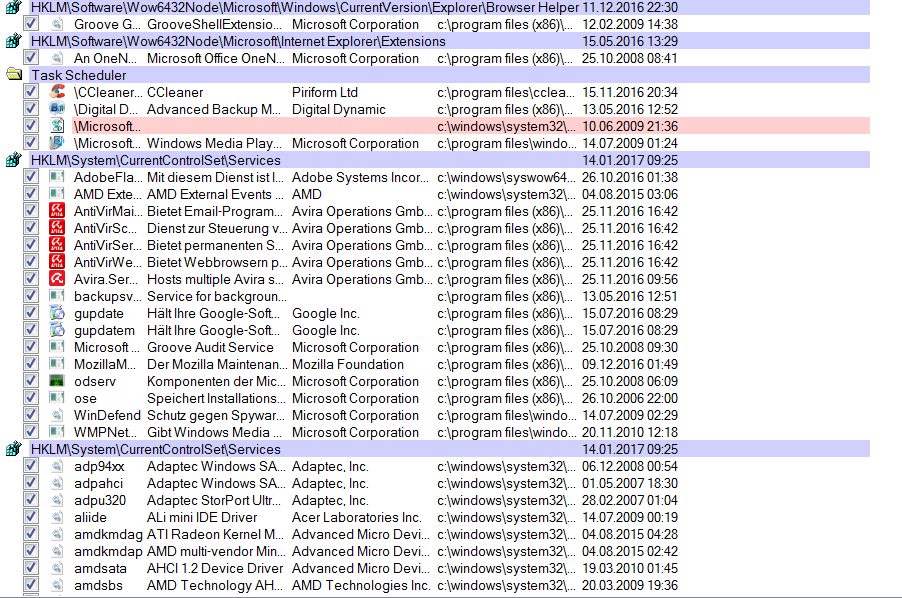The width and height of the screenshot is (902, 598).
Task: Select 'Adobe Systems Incor...' publisher cell
Action: click(x=360, y=177)
